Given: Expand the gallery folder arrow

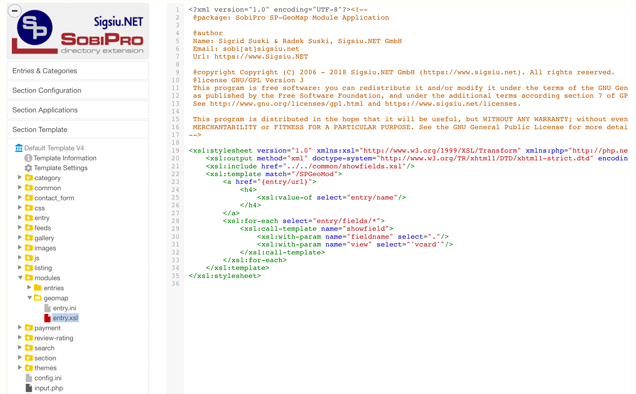Looking at the screenshot, I should pos(19,237).
